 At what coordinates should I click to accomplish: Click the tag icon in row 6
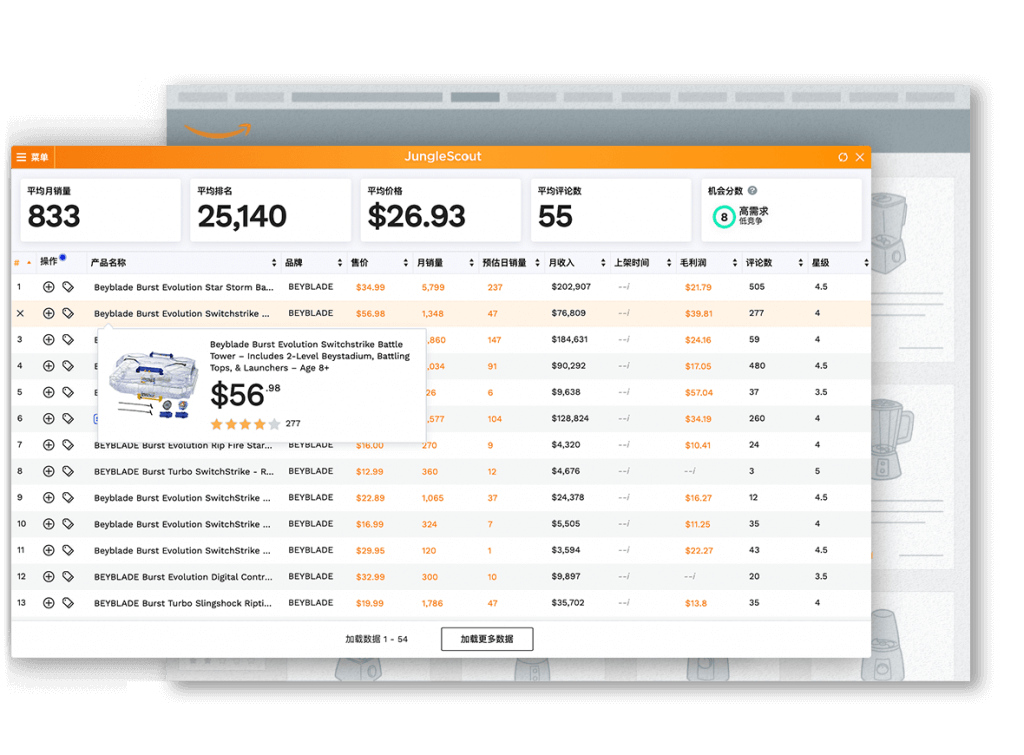68,419
